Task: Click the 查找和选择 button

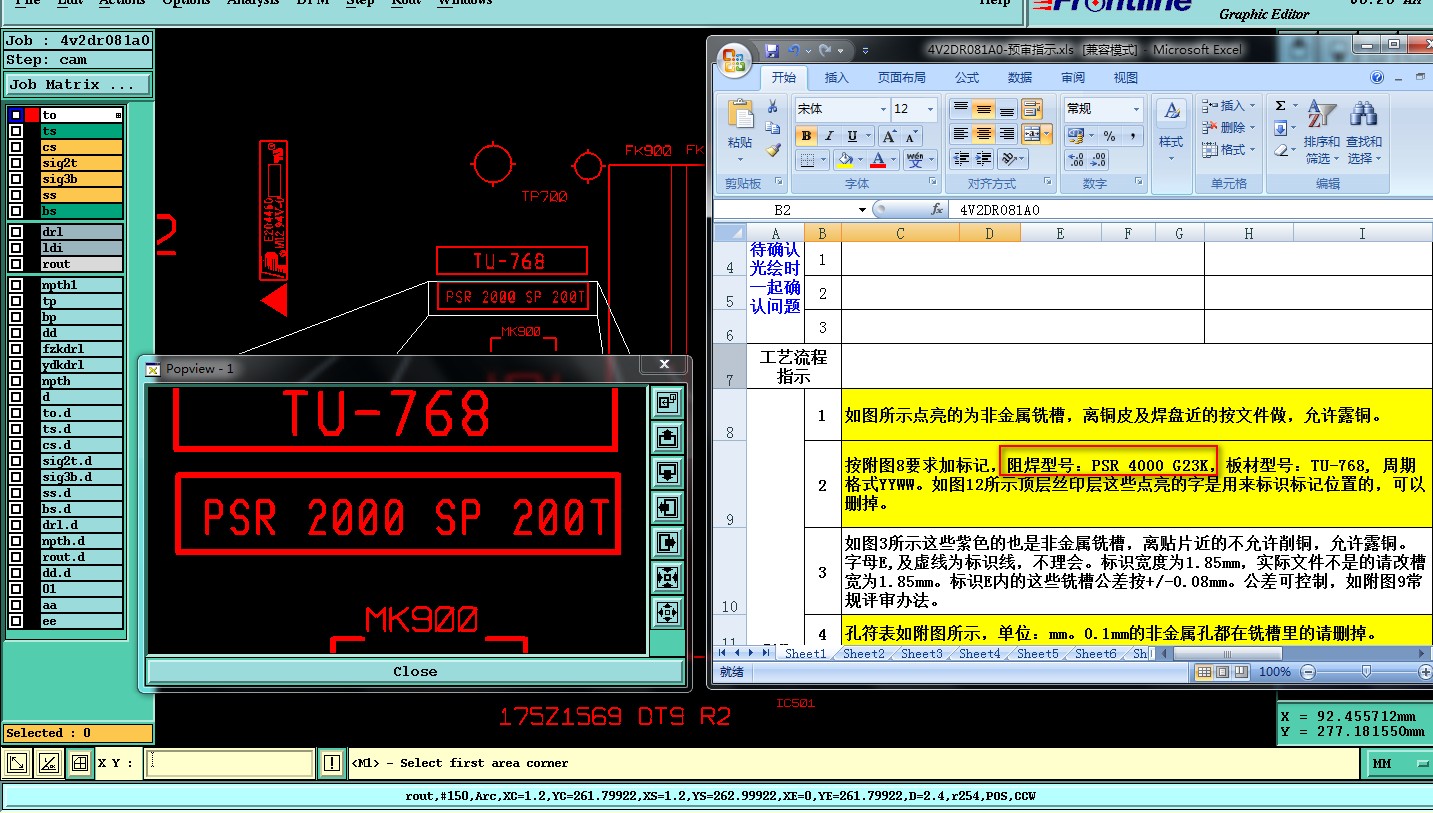Action: pyautogui.click(x=1363, y=132)
